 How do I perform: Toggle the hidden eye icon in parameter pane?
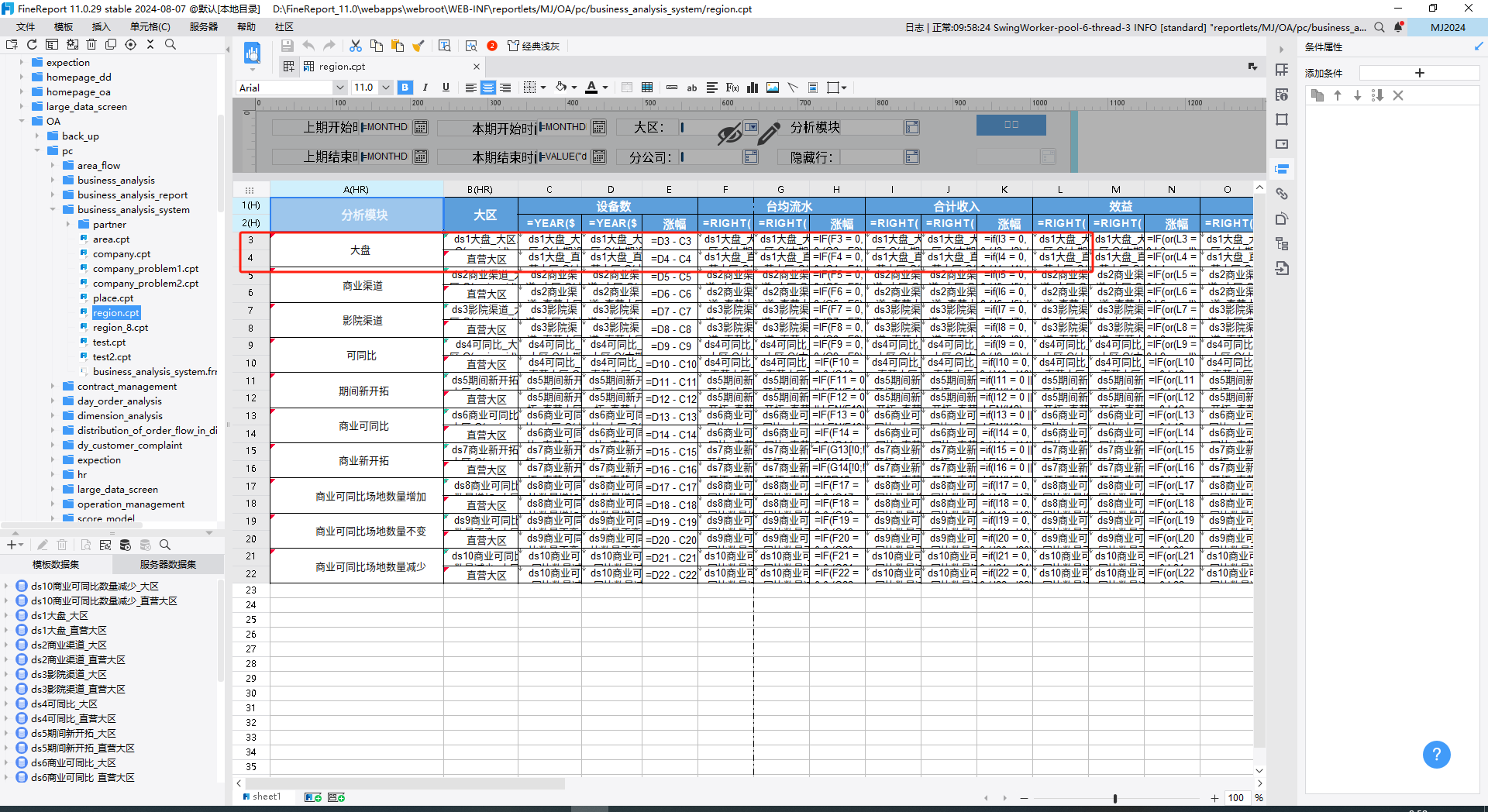729,134
